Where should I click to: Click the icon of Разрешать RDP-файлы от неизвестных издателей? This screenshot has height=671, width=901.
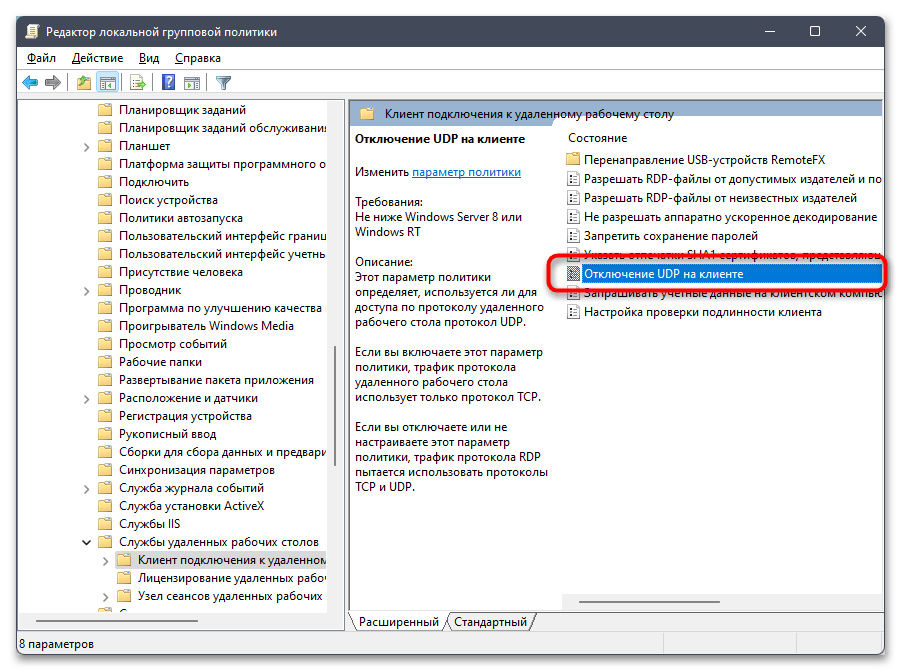click(x=573, y=198)
